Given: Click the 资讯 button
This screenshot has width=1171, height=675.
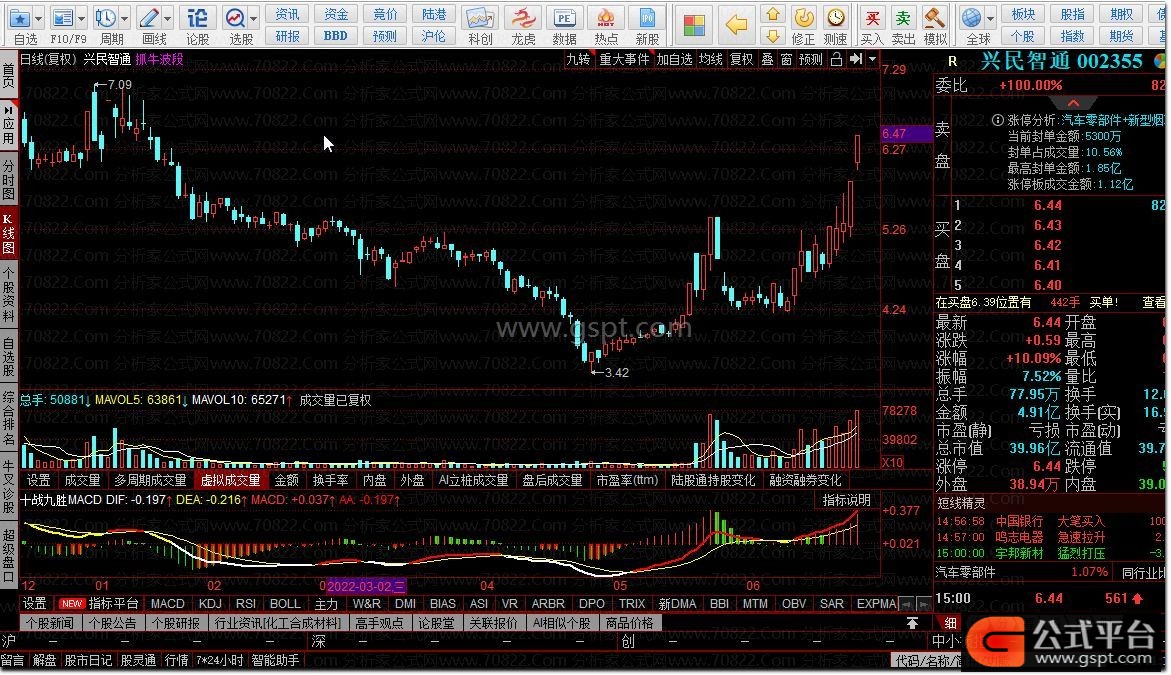Looking at the screenshot, I should click(x=287, y=14).
